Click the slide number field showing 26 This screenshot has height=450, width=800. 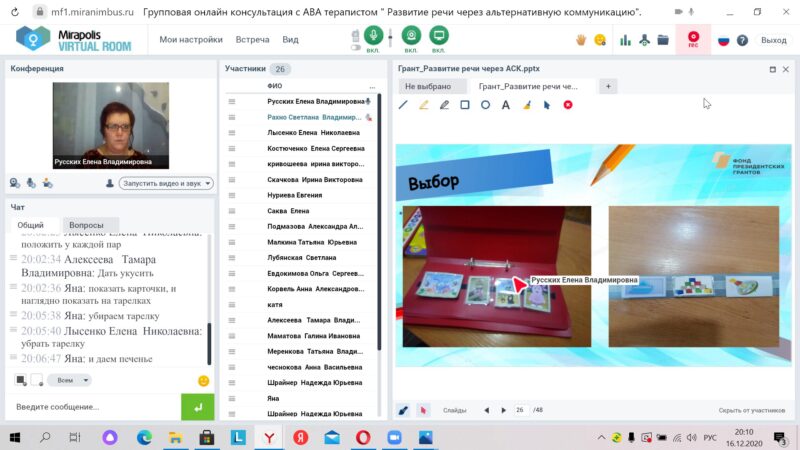[x=520, y=410]
